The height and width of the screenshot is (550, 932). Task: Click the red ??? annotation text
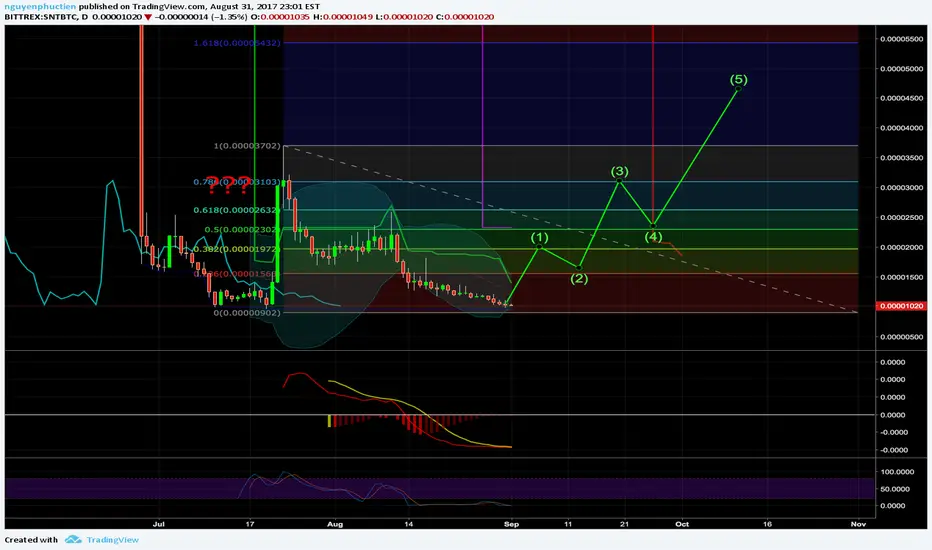pyautogui.click(x=229, y=185)
